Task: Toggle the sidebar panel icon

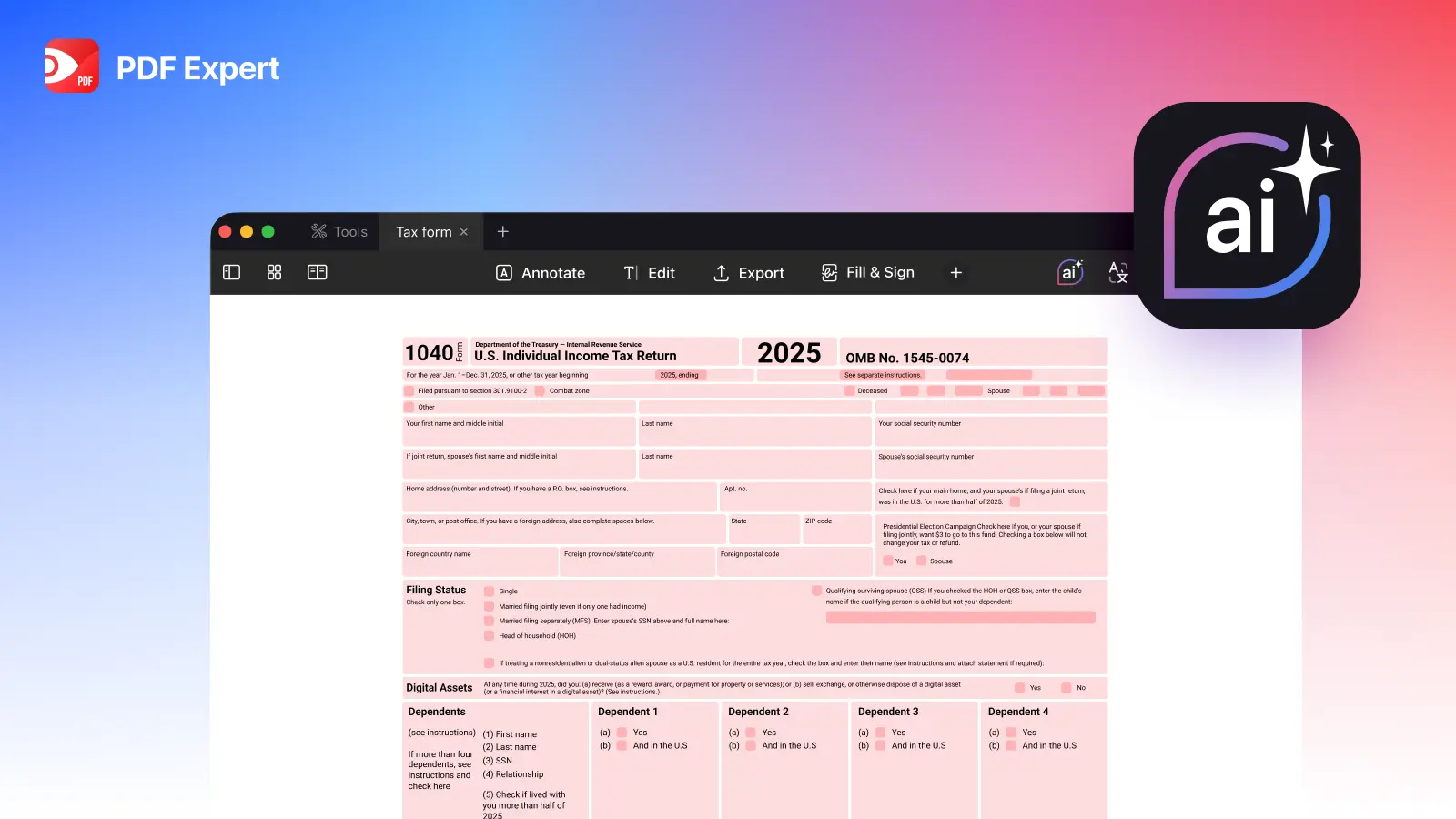Action: tap(231, 272)
